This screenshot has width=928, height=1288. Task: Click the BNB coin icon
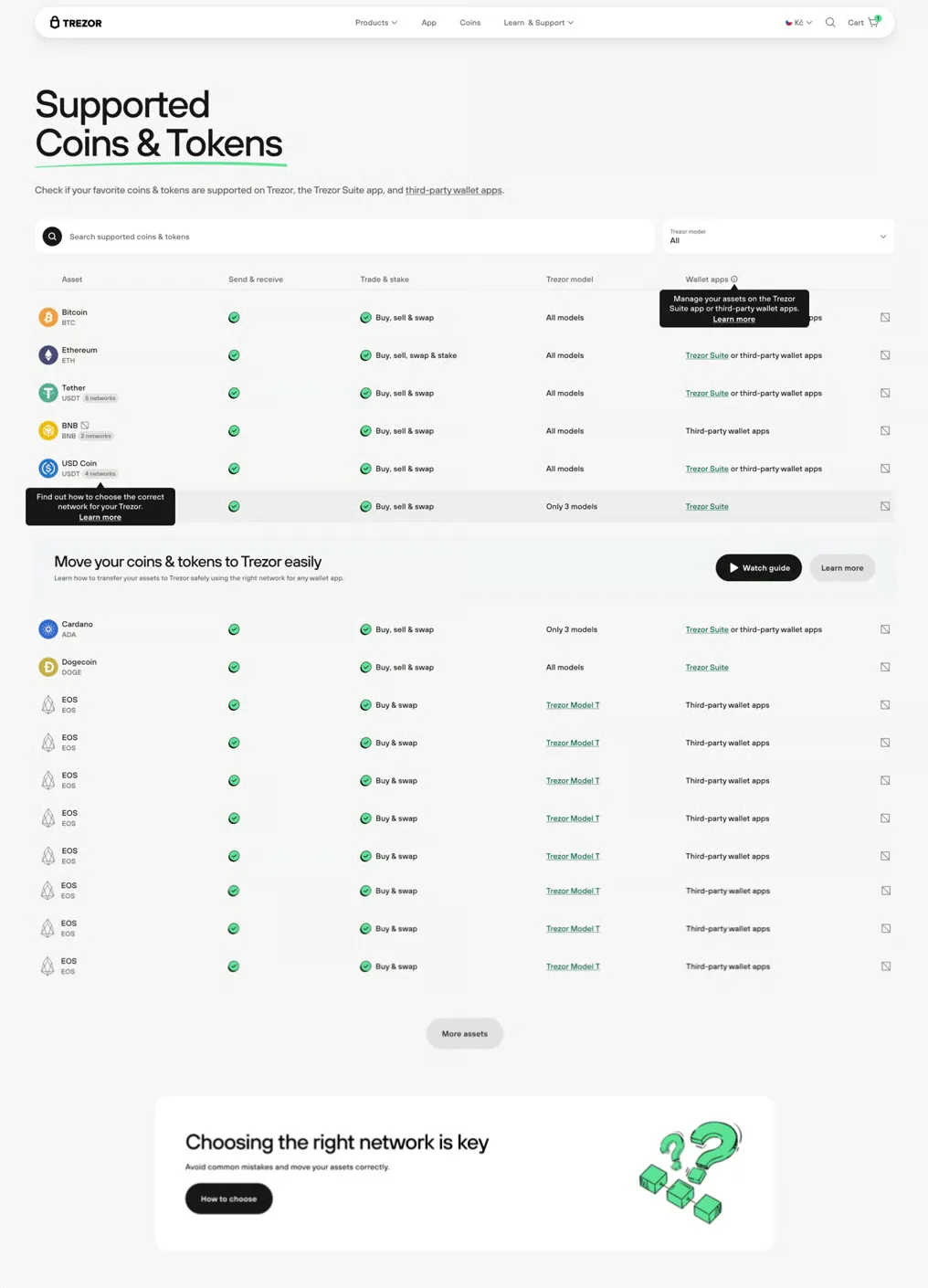click(x=48, y=431)
